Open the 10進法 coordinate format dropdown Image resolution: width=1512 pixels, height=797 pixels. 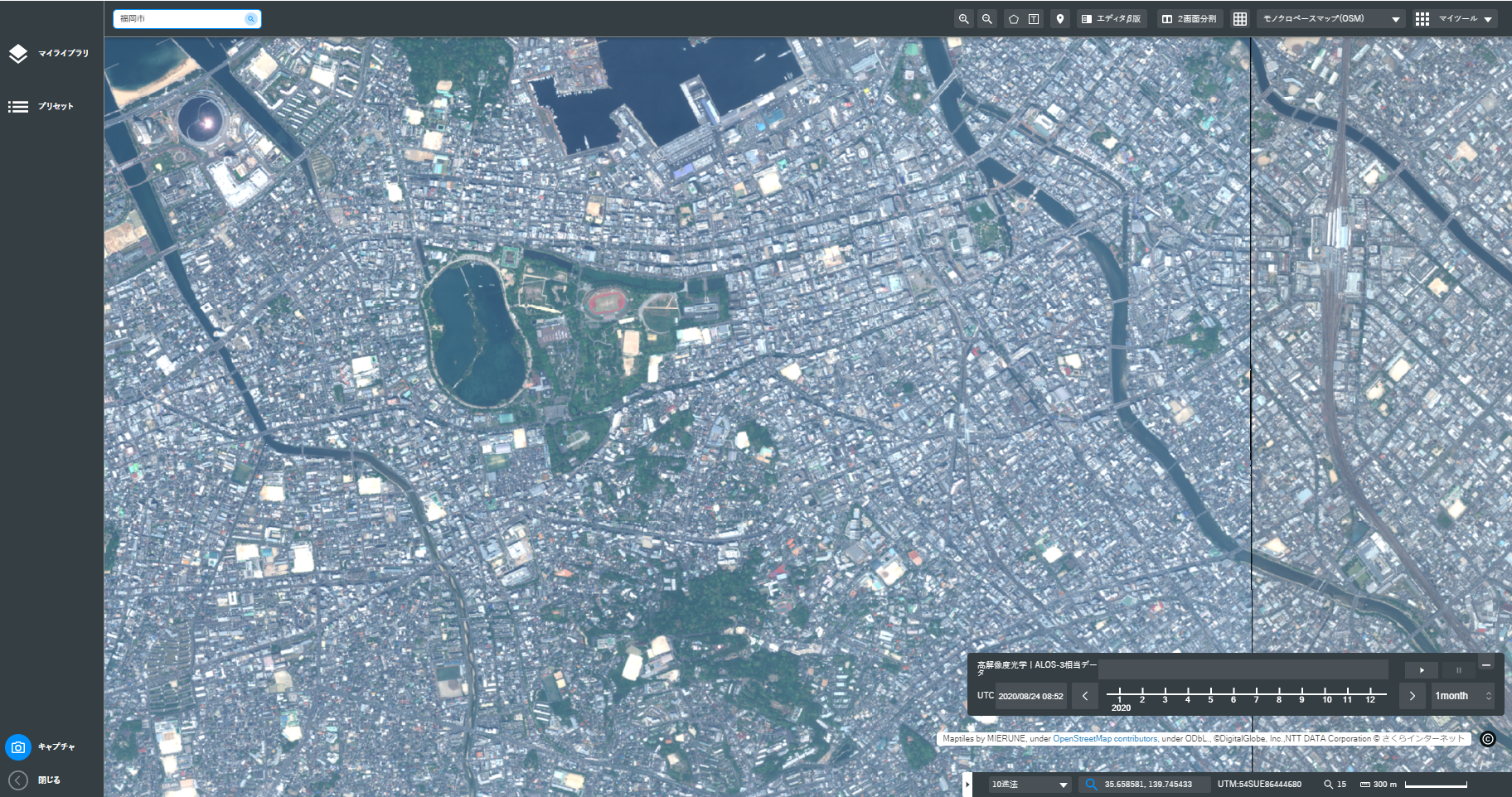[x=1030, y=784]
